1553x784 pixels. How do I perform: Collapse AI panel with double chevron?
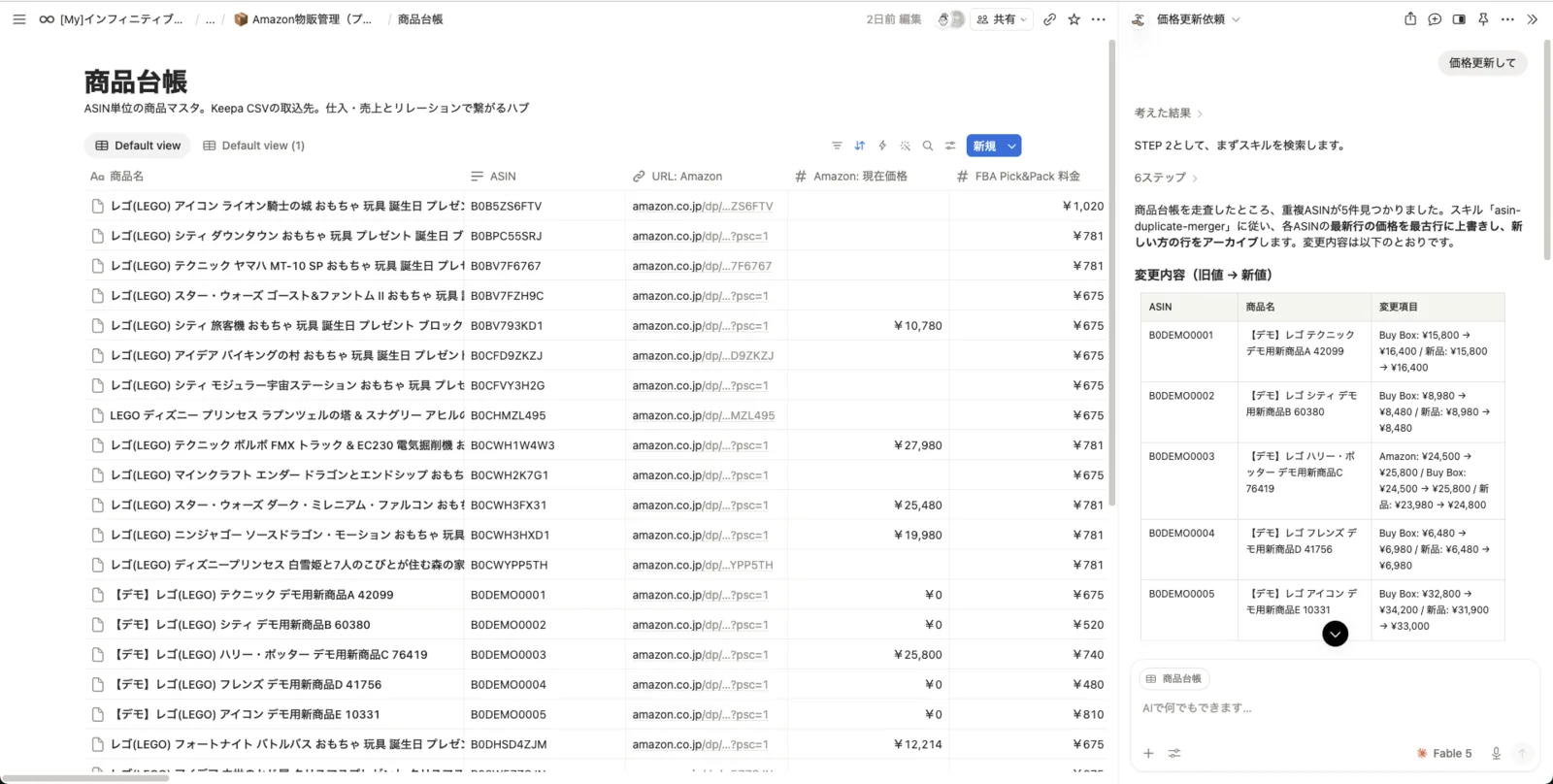pyautogui.click(x=1532, y=19)
